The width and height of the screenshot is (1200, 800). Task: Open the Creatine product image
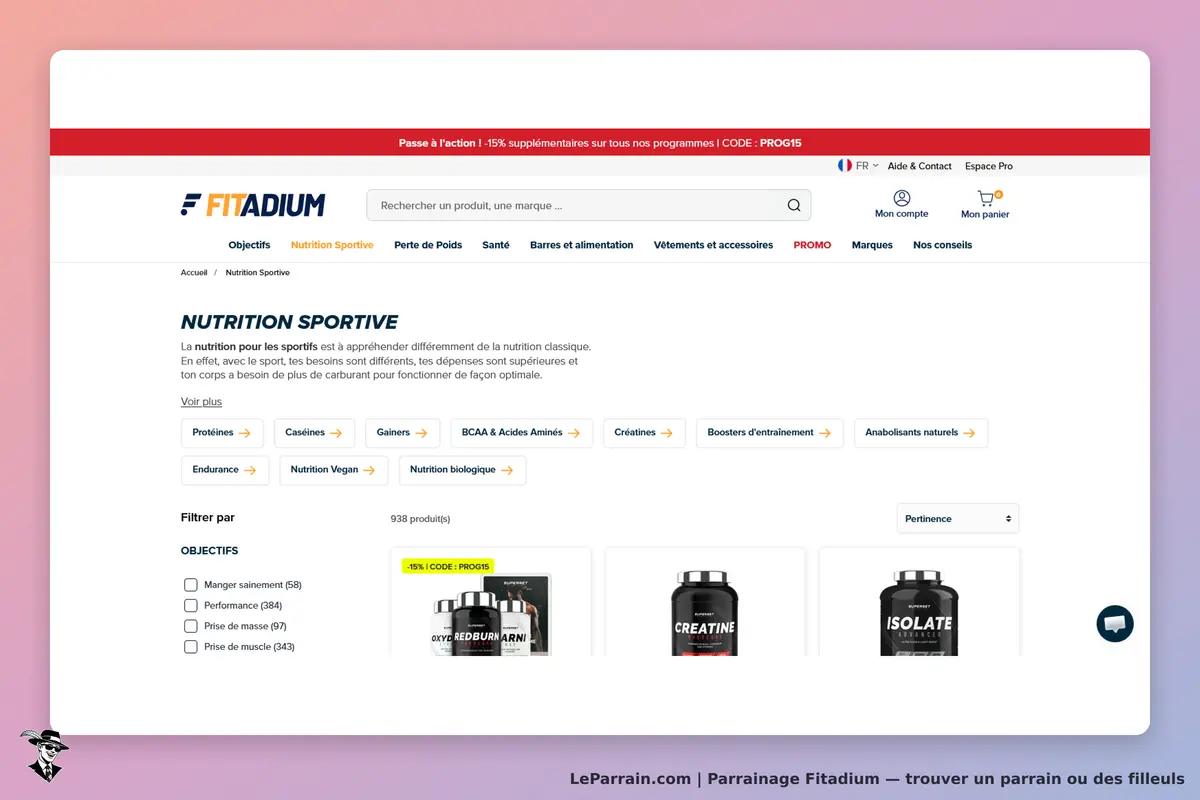pyautogui.click(x=705, y=613)
